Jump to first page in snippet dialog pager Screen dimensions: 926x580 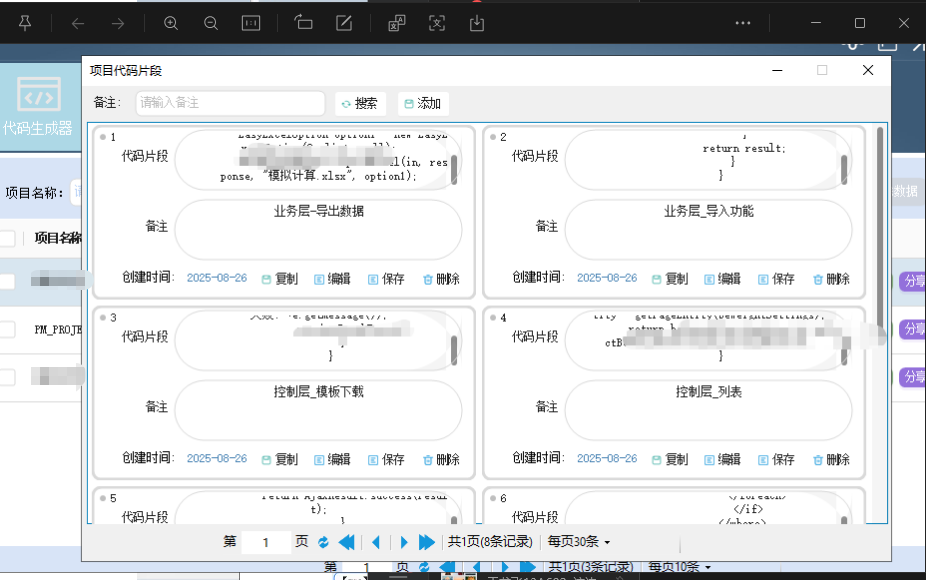[x=347, y=542]
